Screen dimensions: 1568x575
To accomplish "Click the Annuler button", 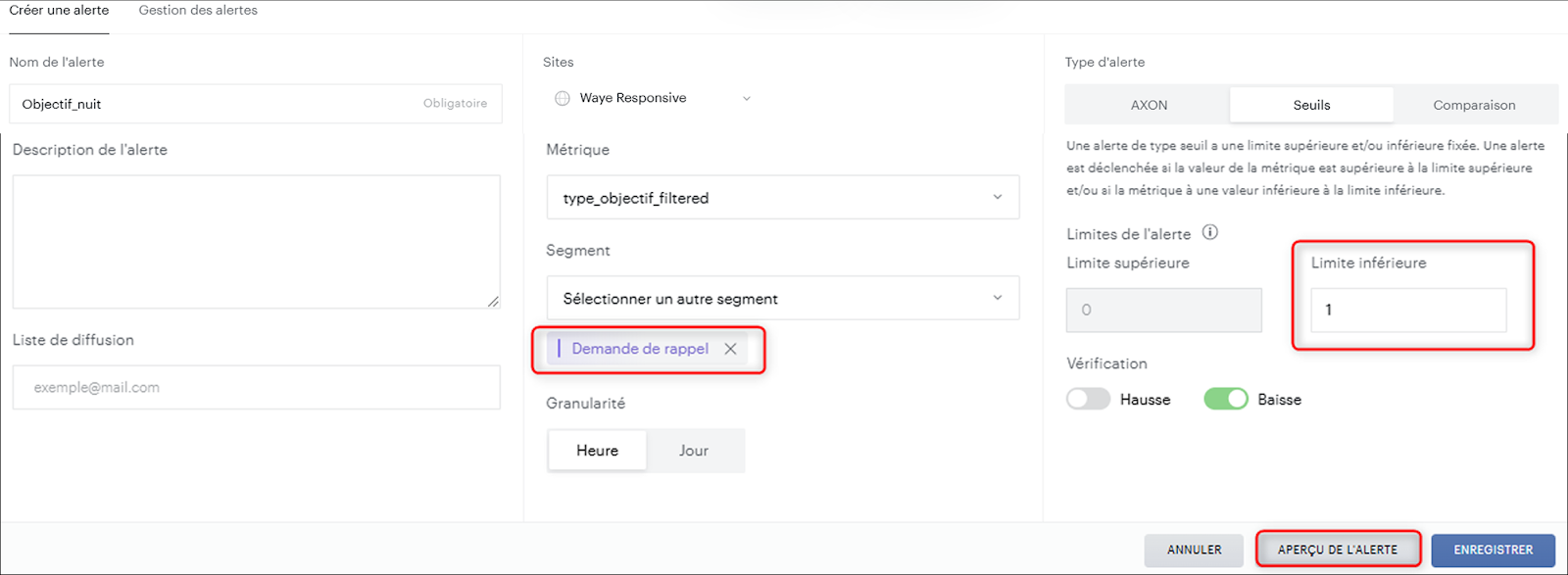I will 1194,550.
